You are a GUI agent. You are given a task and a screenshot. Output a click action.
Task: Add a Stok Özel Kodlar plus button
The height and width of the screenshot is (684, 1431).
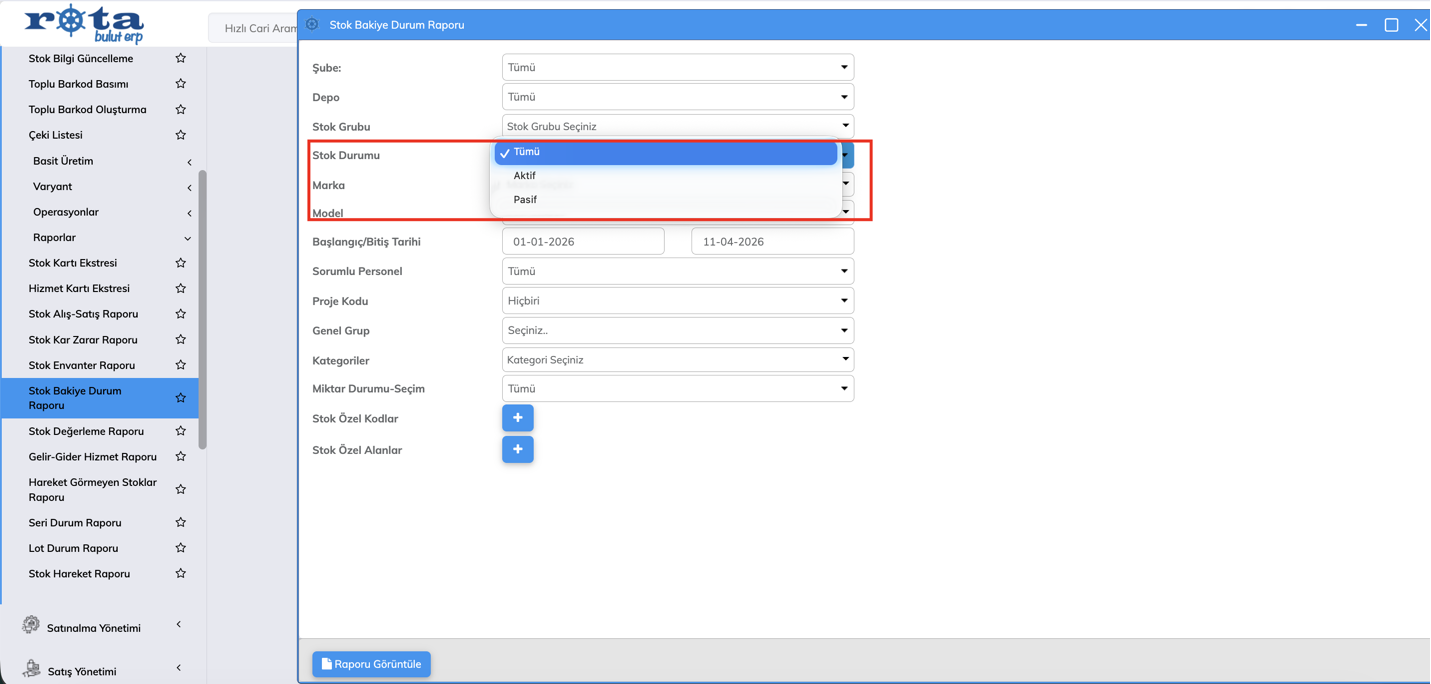coord(517,418)
